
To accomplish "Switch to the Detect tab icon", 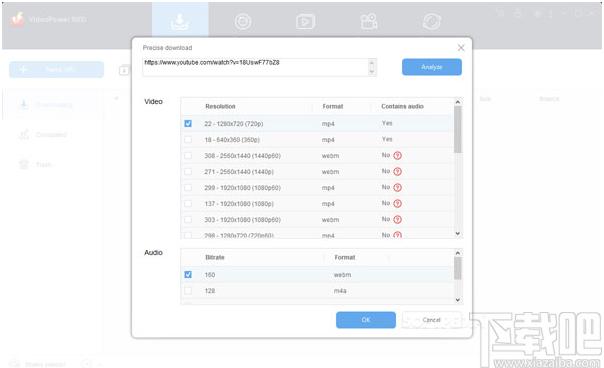I will [x=243, y=21].
